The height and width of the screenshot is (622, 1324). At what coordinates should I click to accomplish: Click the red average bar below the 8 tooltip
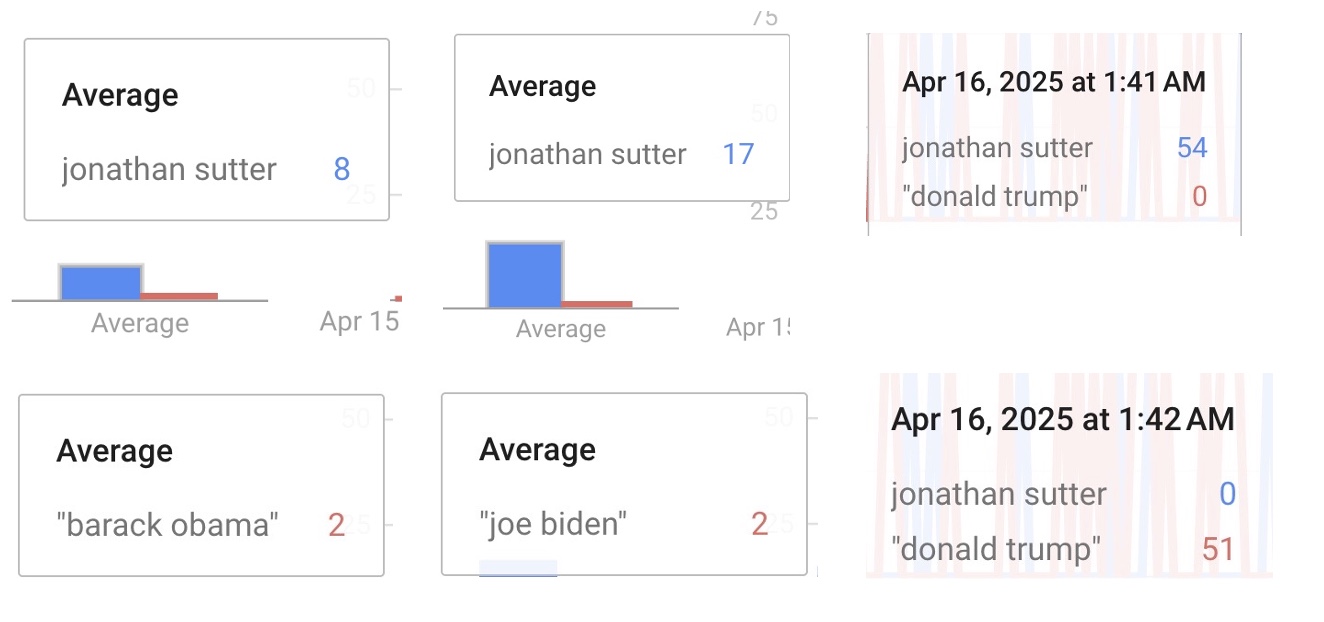click(x=179, y=296)
